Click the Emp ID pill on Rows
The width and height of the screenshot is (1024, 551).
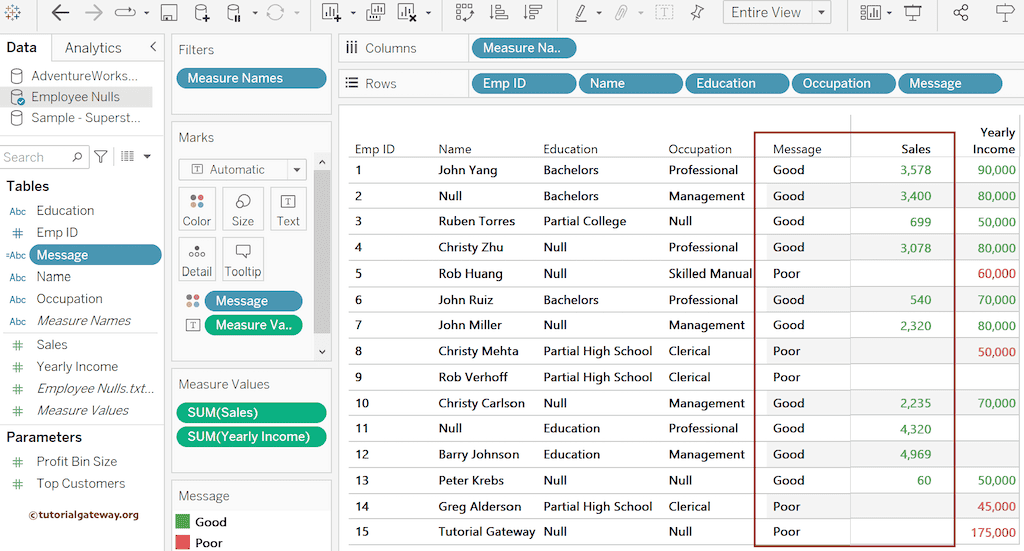point(524,83)
